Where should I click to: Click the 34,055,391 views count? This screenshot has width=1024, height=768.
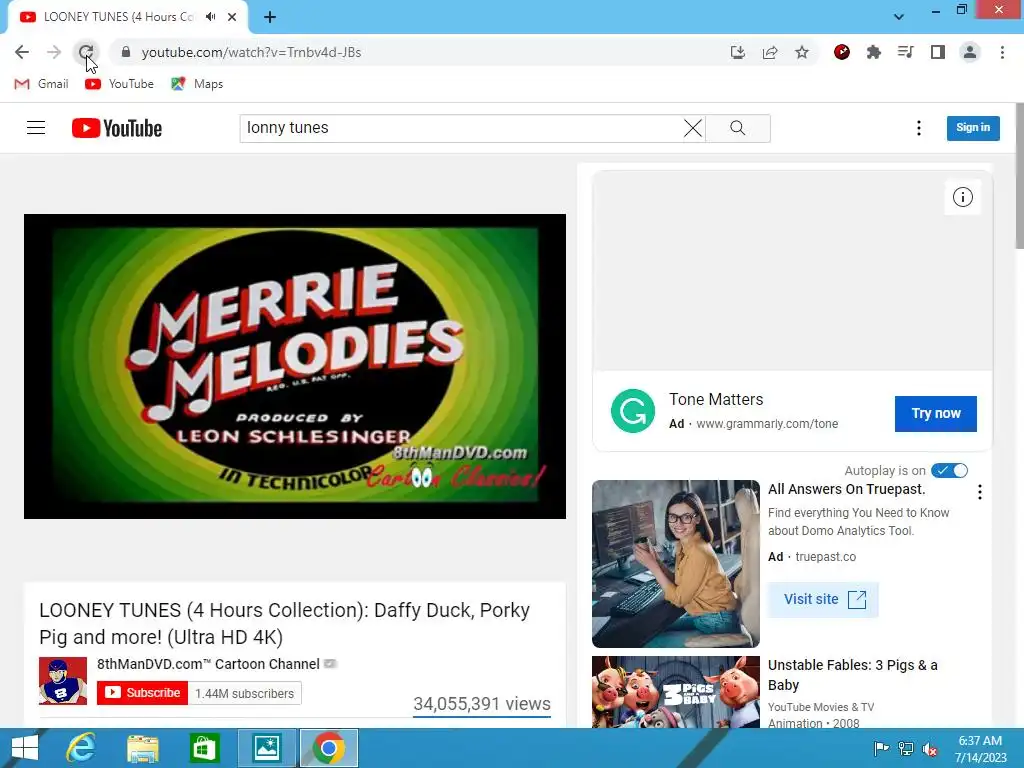click(x=482, y=704)
